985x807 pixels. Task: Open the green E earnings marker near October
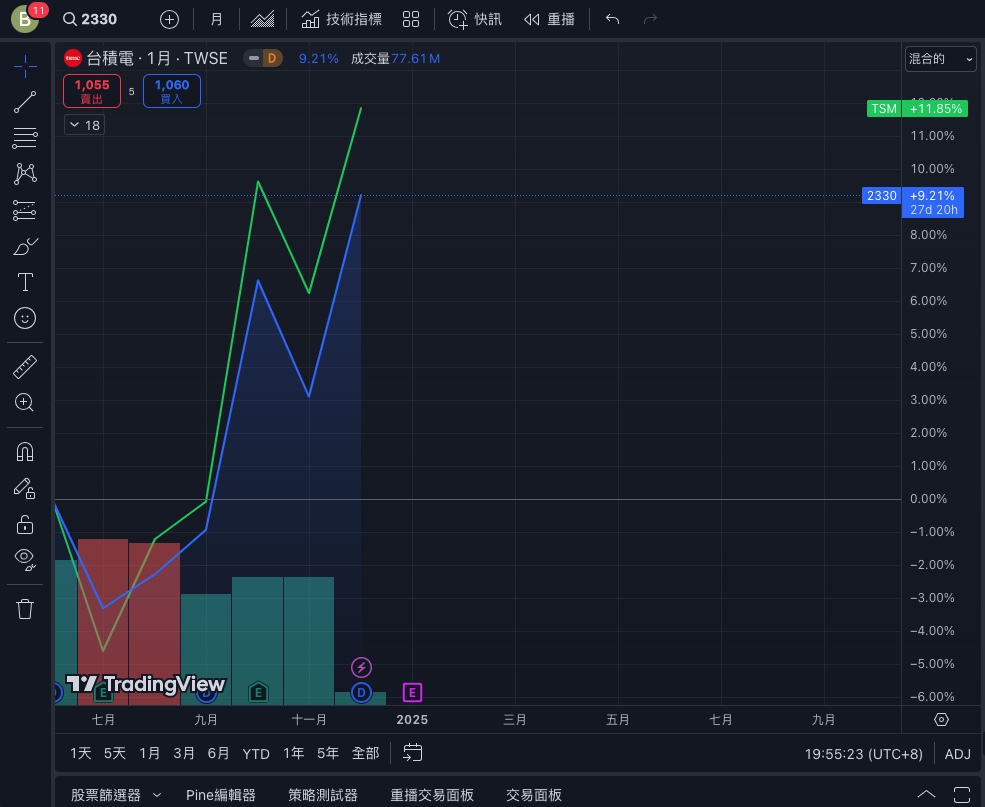[x=258, y=692]
